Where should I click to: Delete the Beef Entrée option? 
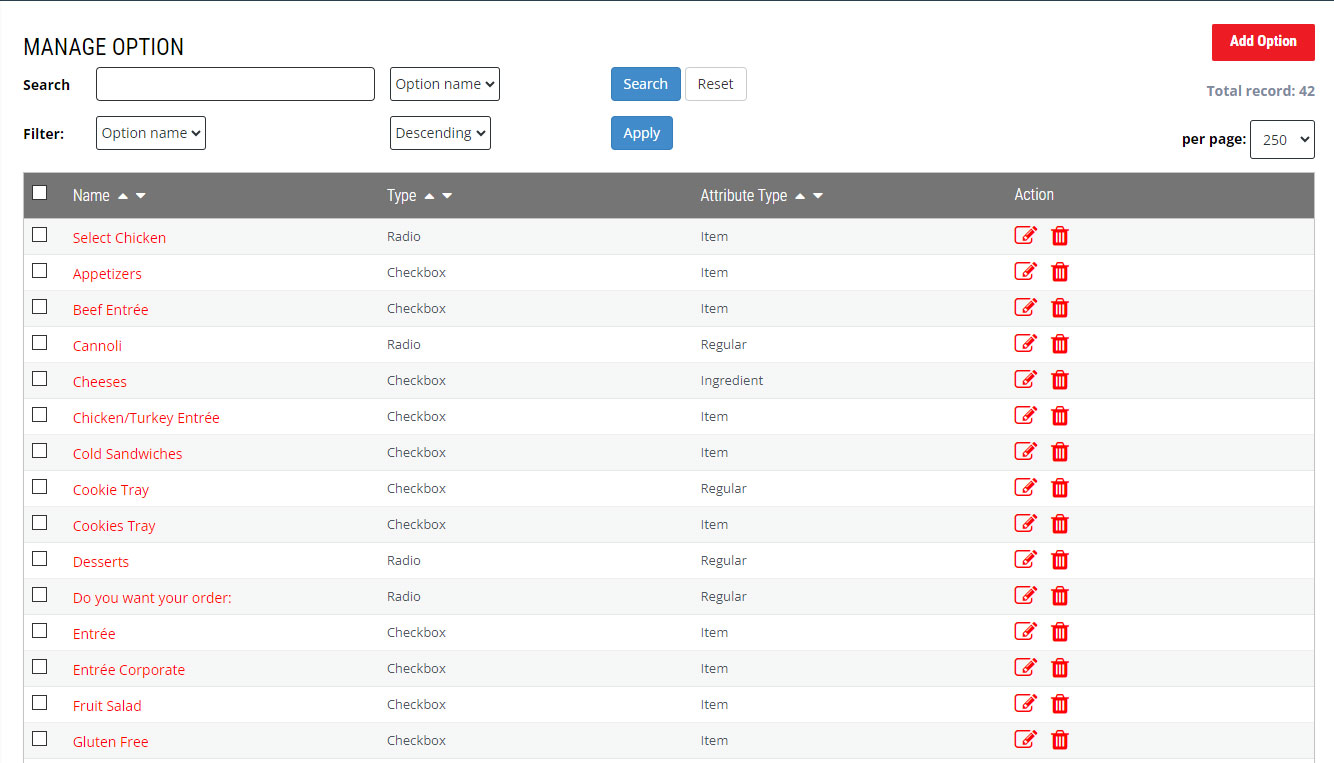[x=1060, y=308]
